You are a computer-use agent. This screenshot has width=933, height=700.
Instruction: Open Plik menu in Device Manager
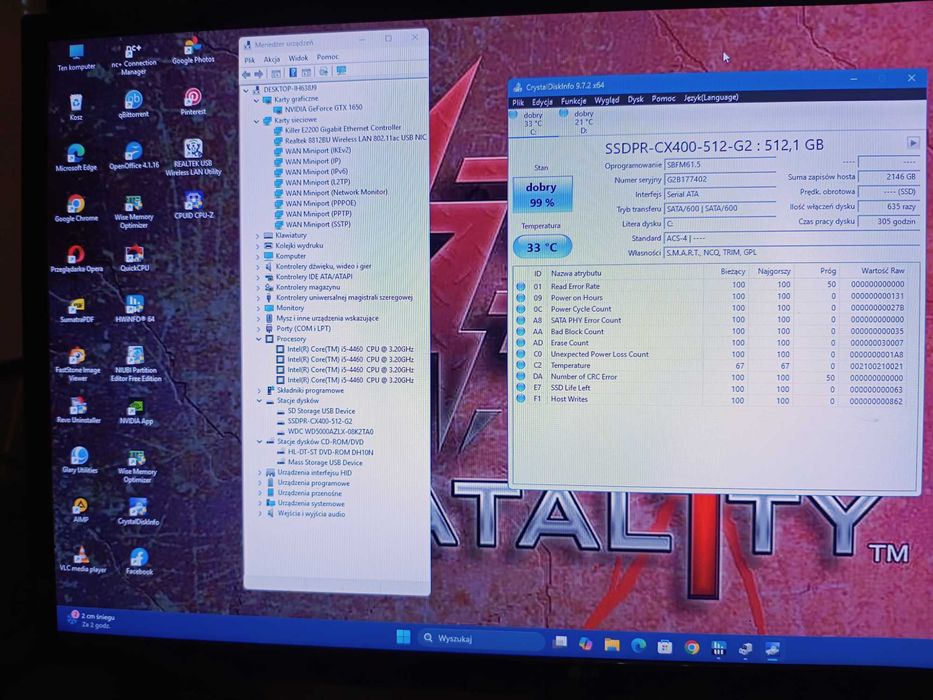click(x=249, y=60)
